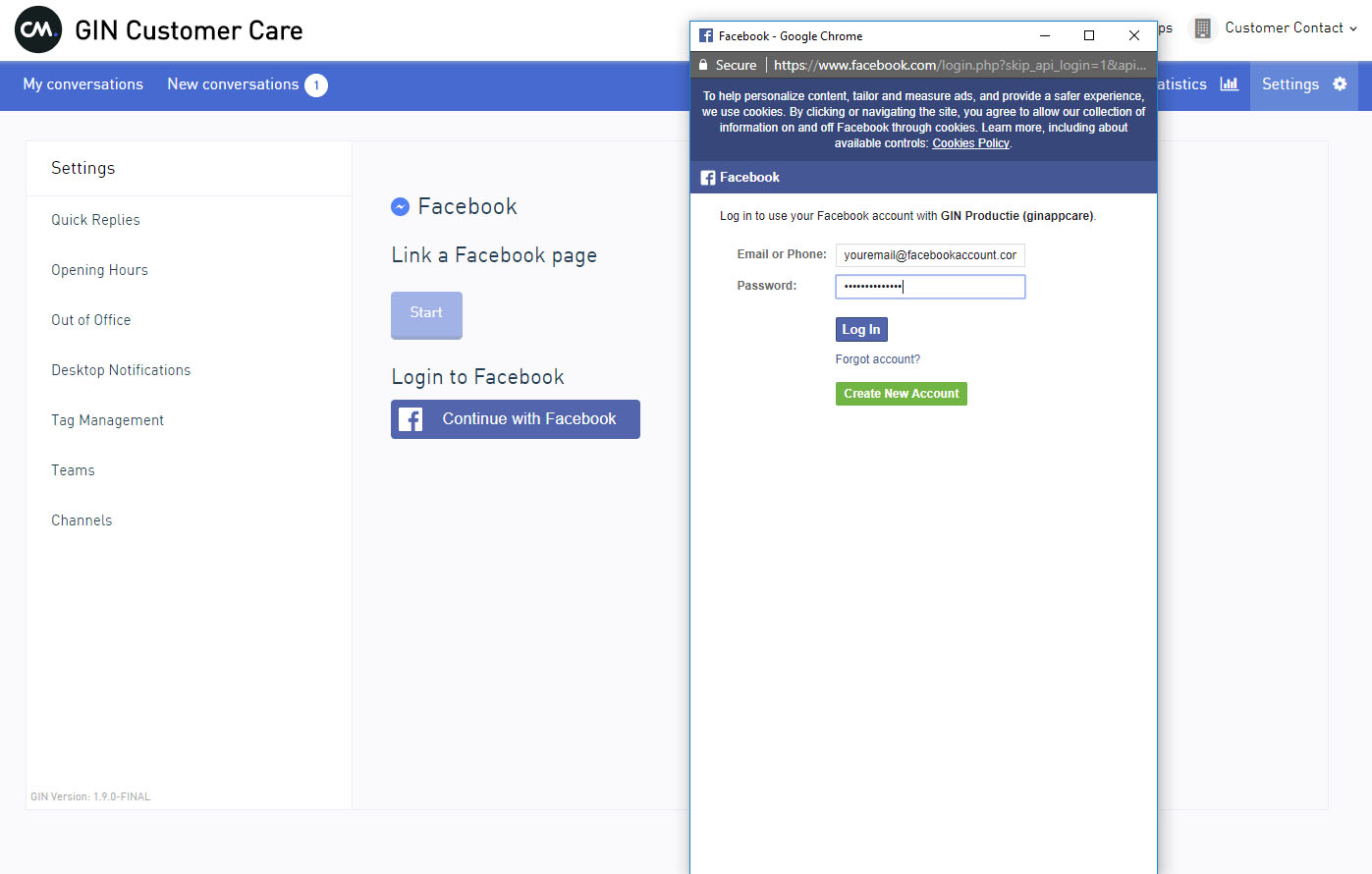Open My conversations tab

point(83,84)
